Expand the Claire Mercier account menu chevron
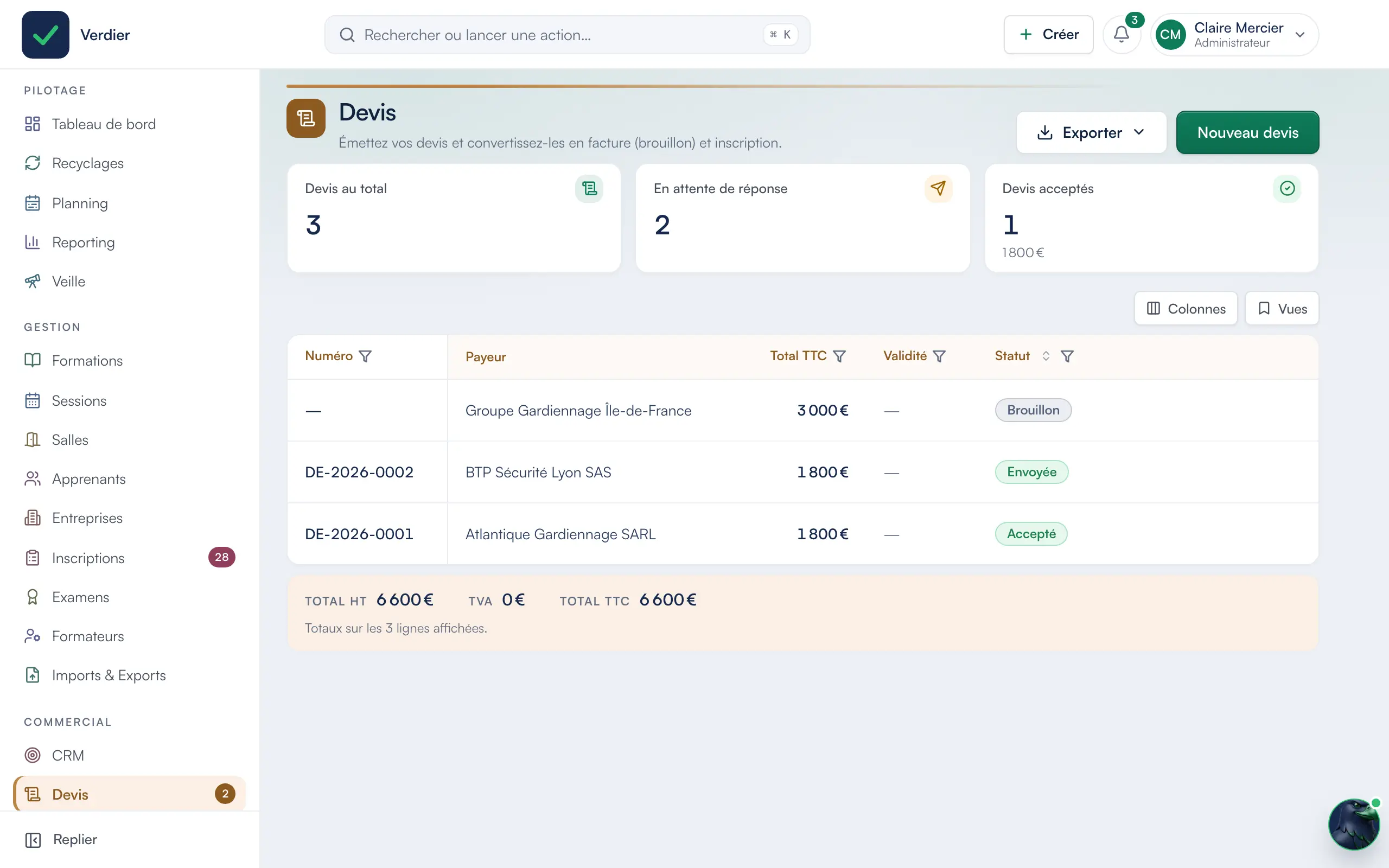Image resolution: width=1389 pixels, height=868 pixels. 1300,35
